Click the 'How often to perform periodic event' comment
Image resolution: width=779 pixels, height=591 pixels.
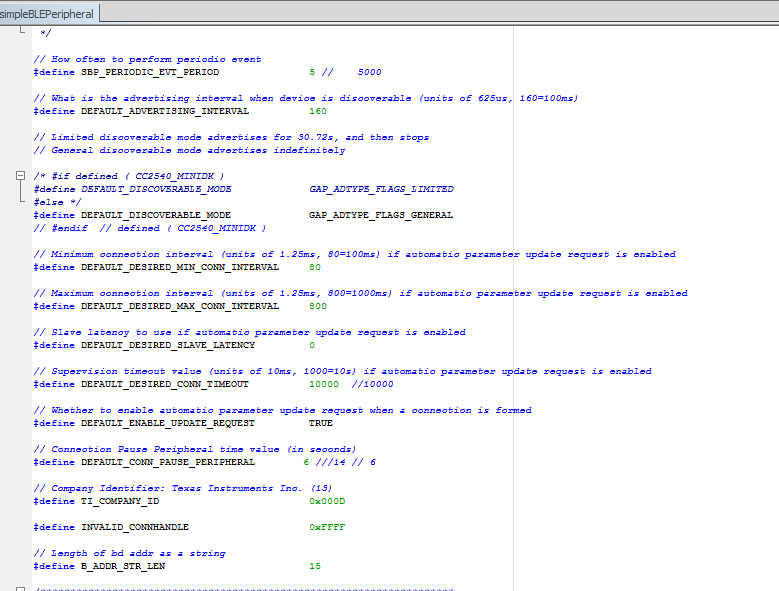(x=147, y=59)
